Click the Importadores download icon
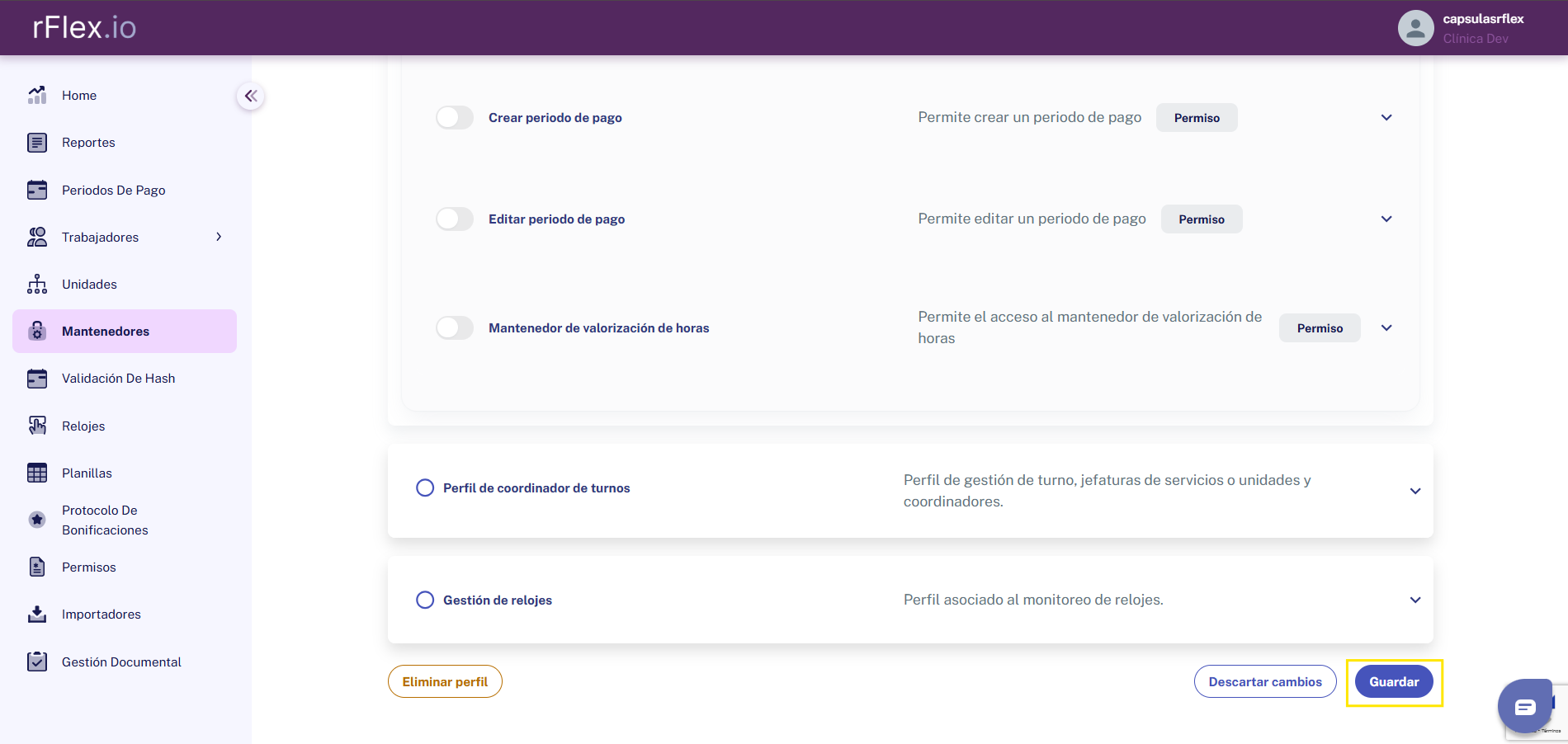Screen dimensions: 1568x744 [37, 615]
